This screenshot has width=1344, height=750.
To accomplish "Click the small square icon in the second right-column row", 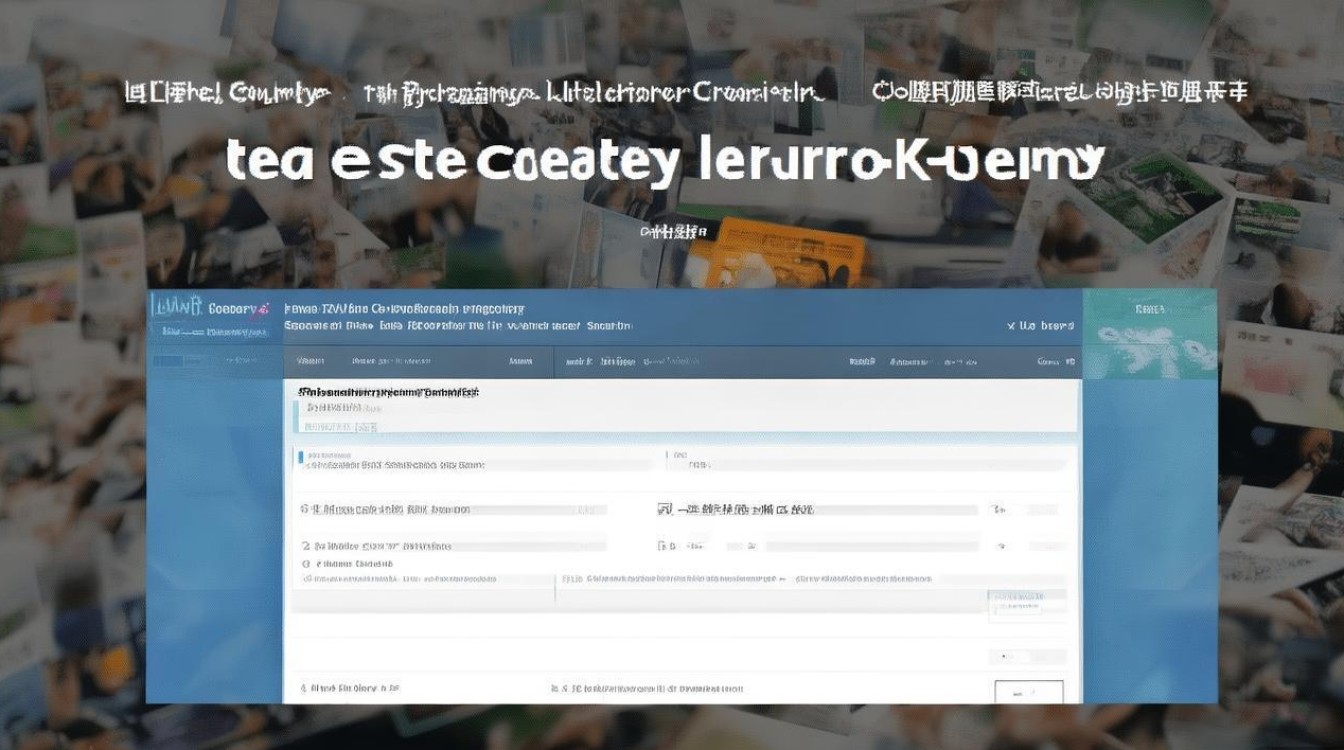I will pyautogui.click(x=661, y=546).
